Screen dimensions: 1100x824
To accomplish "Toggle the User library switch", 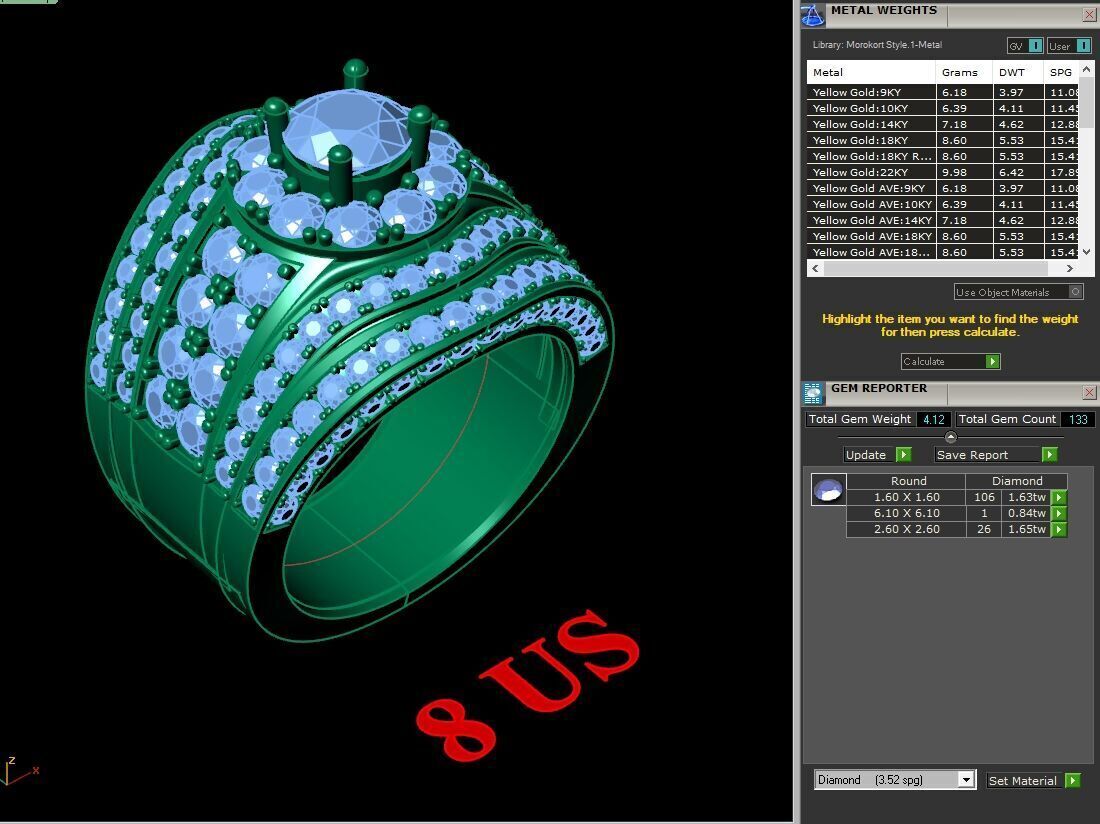I will (1084, 46).
